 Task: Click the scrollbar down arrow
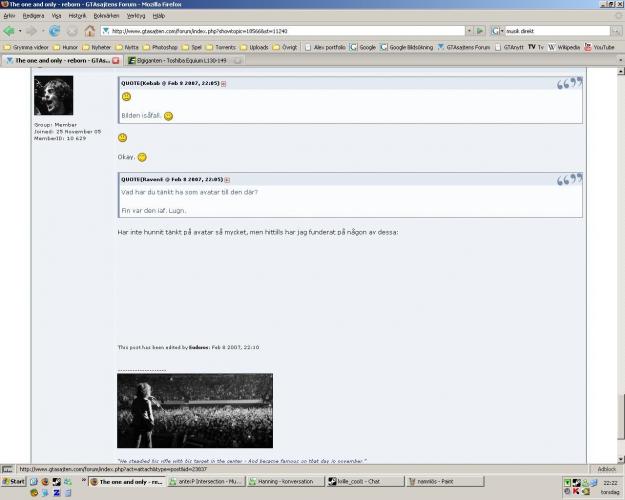[x=621, y=459]
